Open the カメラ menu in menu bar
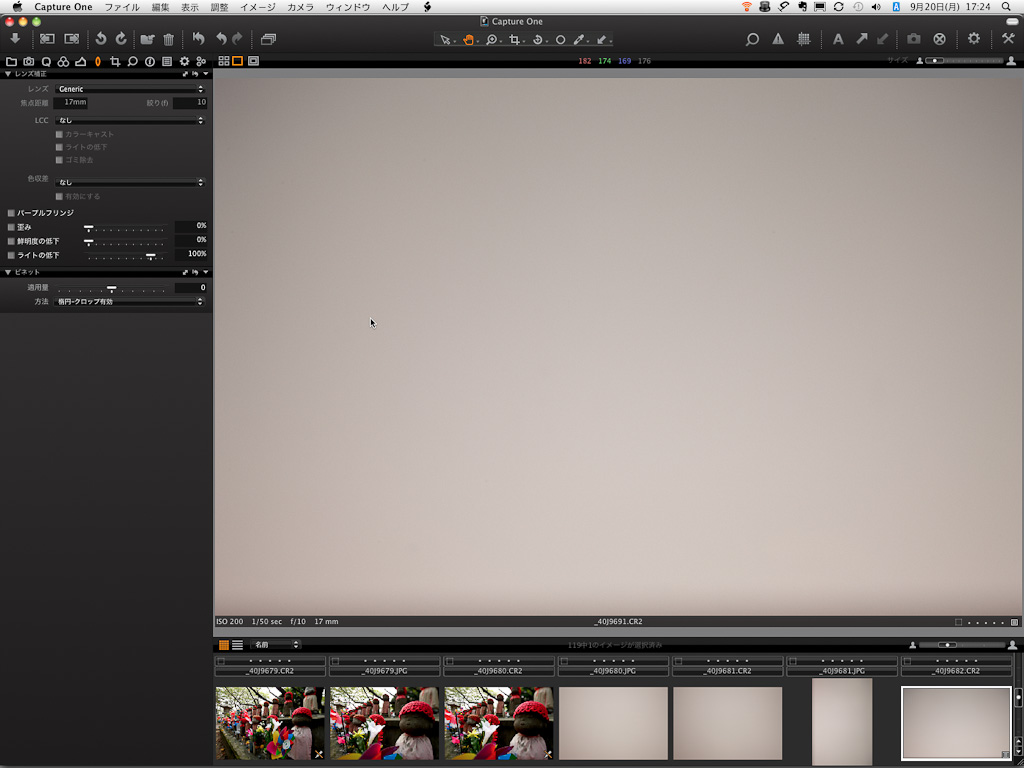 (300, 7)
